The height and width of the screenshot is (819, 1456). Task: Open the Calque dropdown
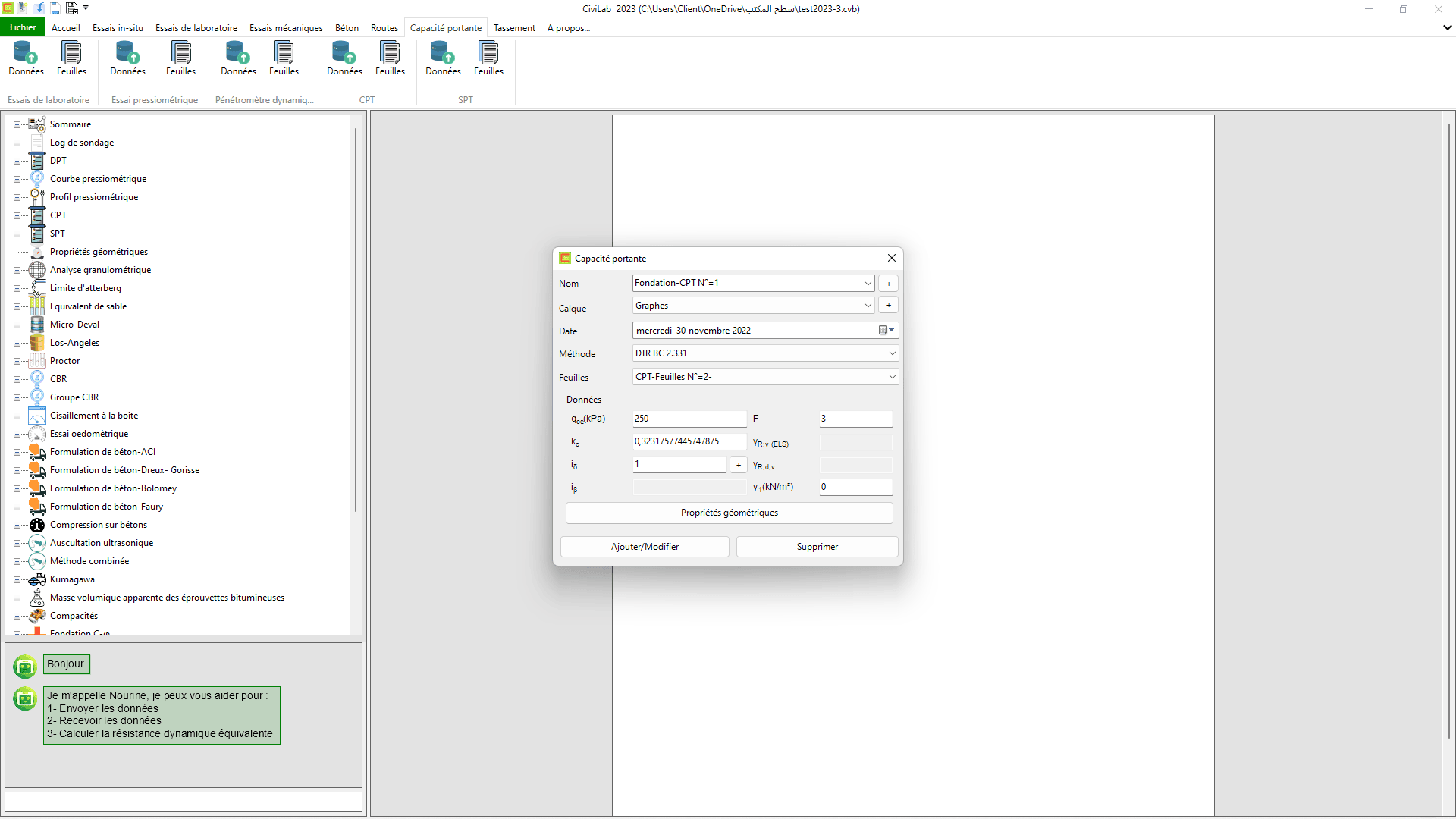pyautogui.click(x=868, y=306)
